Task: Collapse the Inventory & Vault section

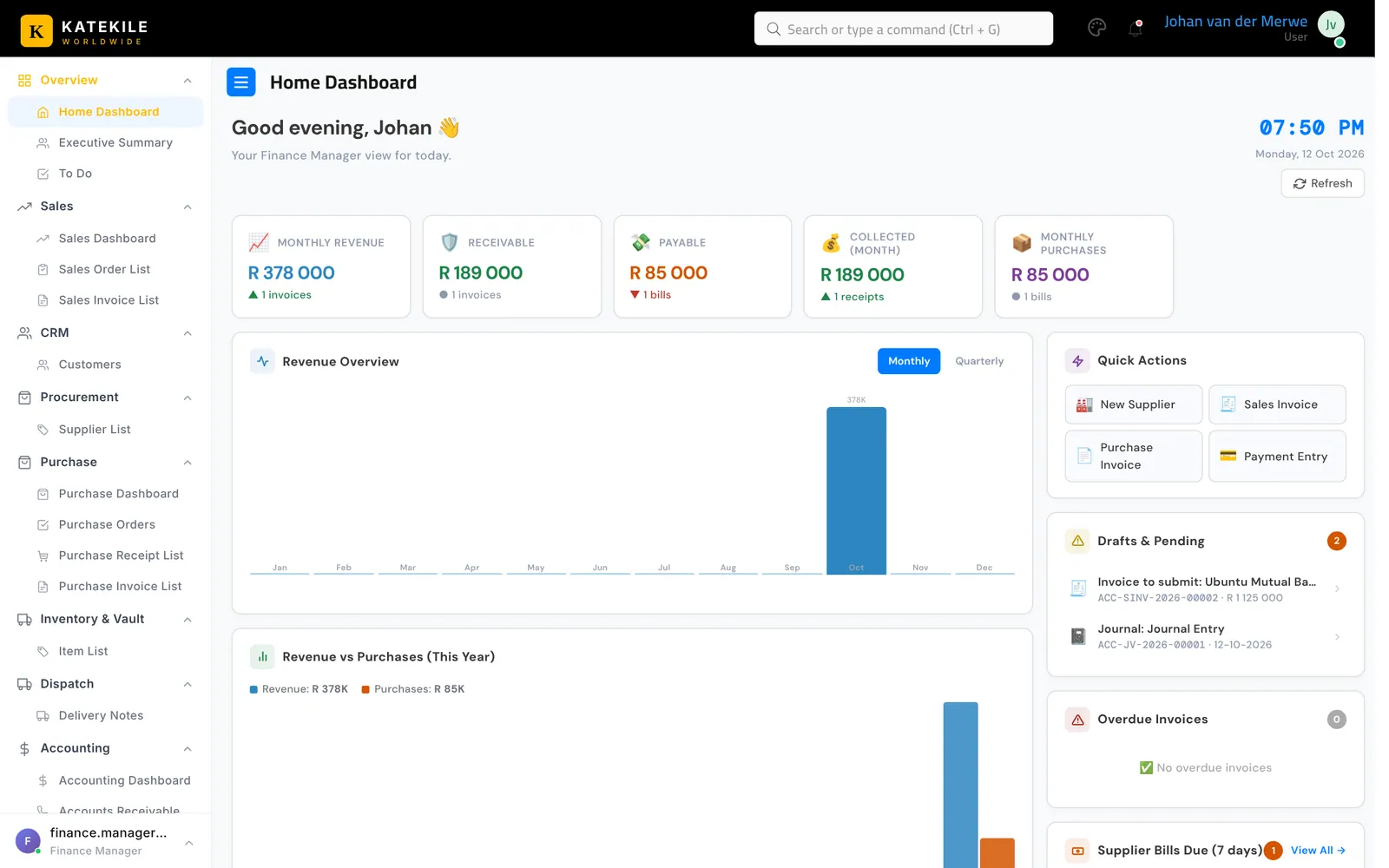Action: (188, 620)
